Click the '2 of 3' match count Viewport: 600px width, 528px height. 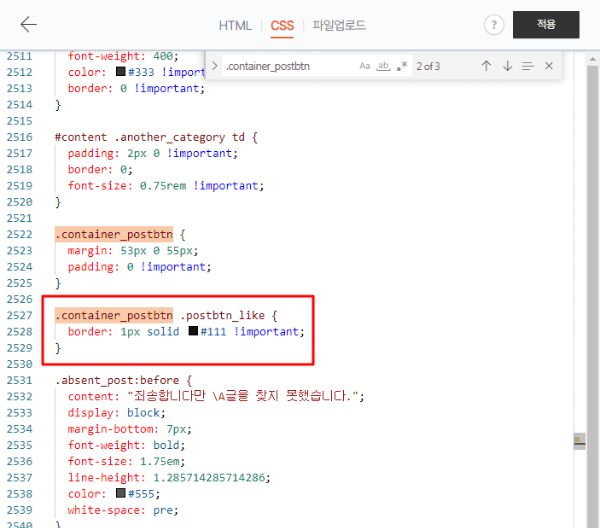click(428, 67)
